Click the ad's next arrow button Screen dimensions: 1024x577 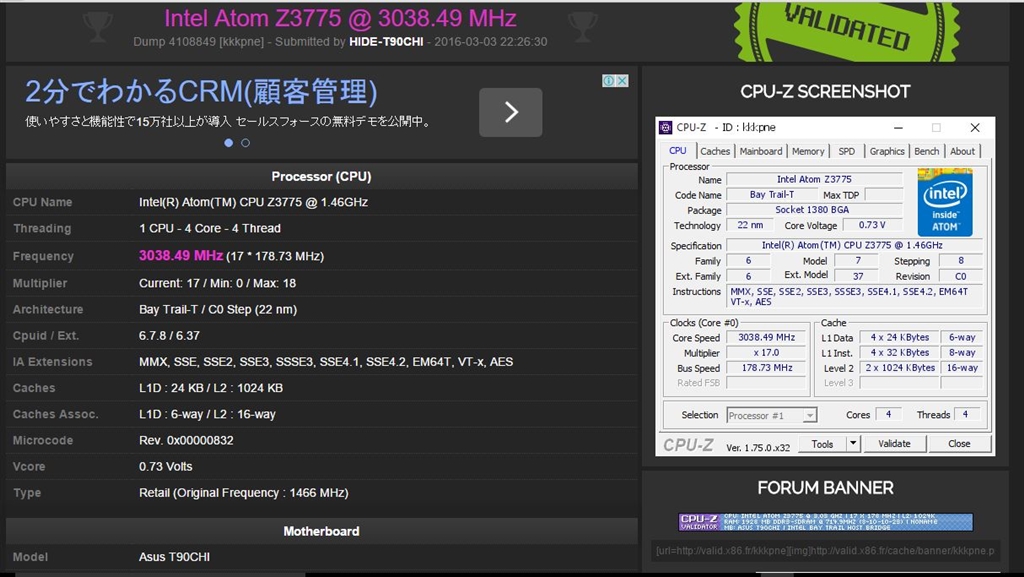tap(510, 112)
